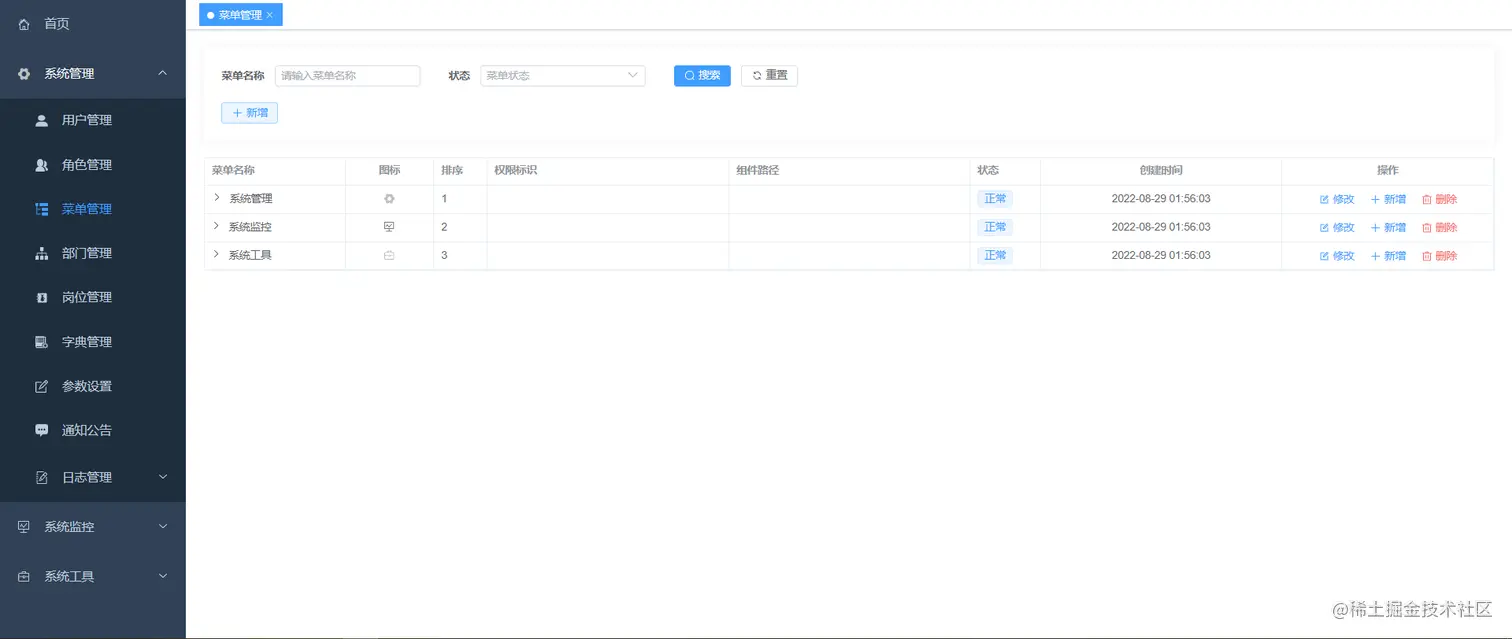Click 修改 in the 系统管理 row

click(x=1337, y=199)
